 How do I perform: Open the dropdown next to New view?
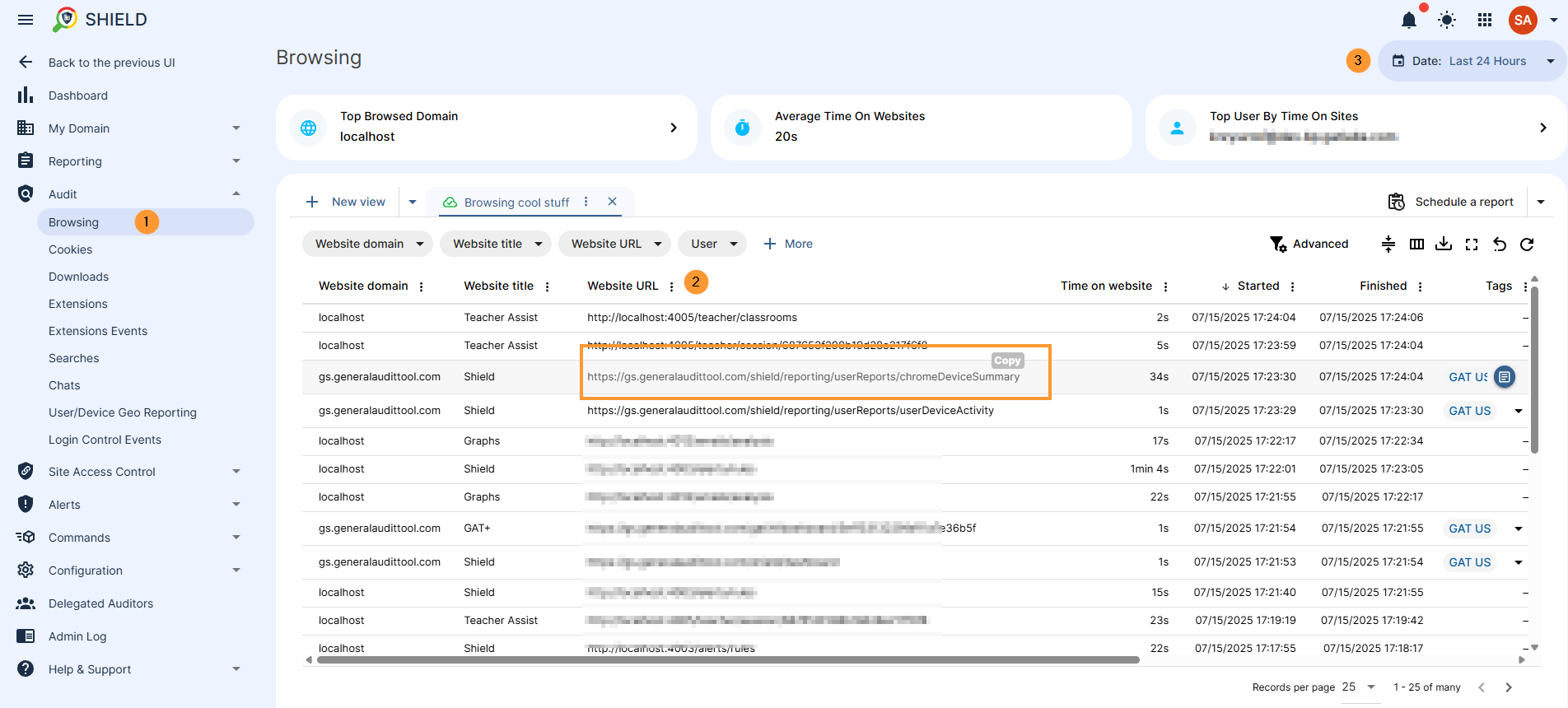[413, 202]
